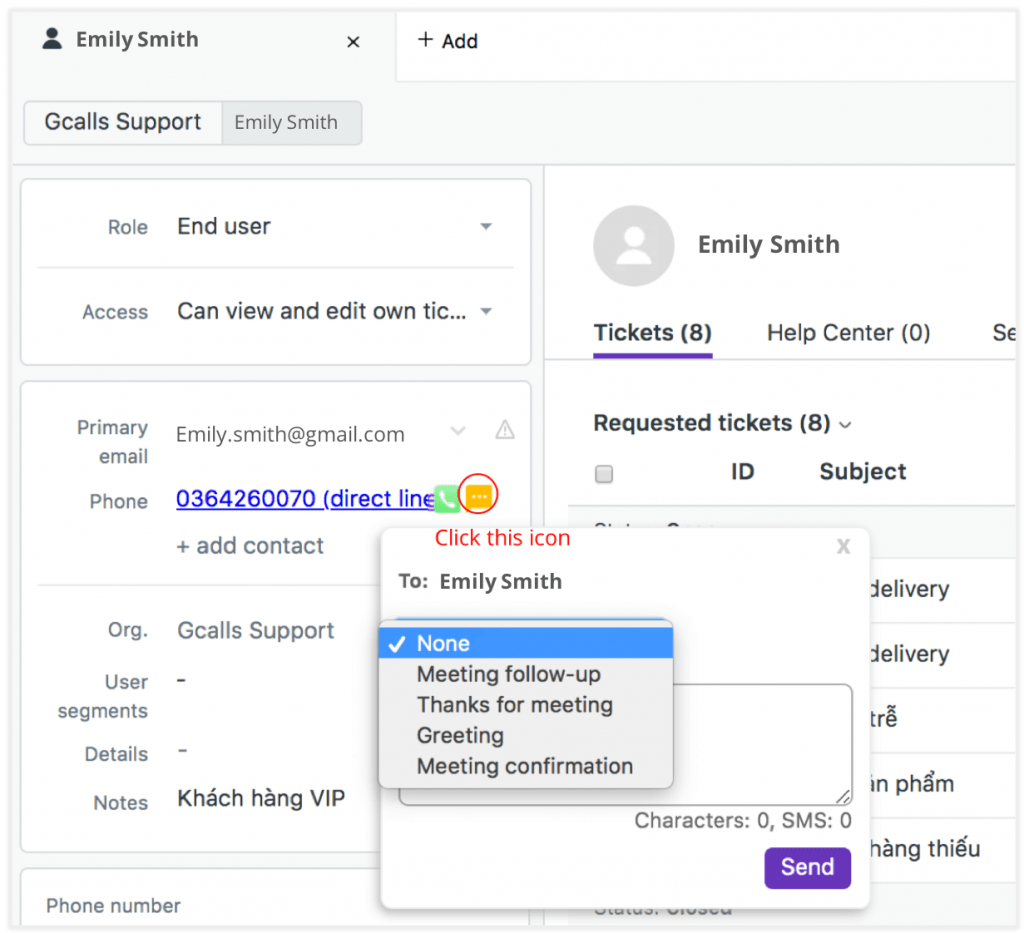Switch to the Help Center (0) tab
Viewport: 1024px width, 933px height.
pos(848,333)
